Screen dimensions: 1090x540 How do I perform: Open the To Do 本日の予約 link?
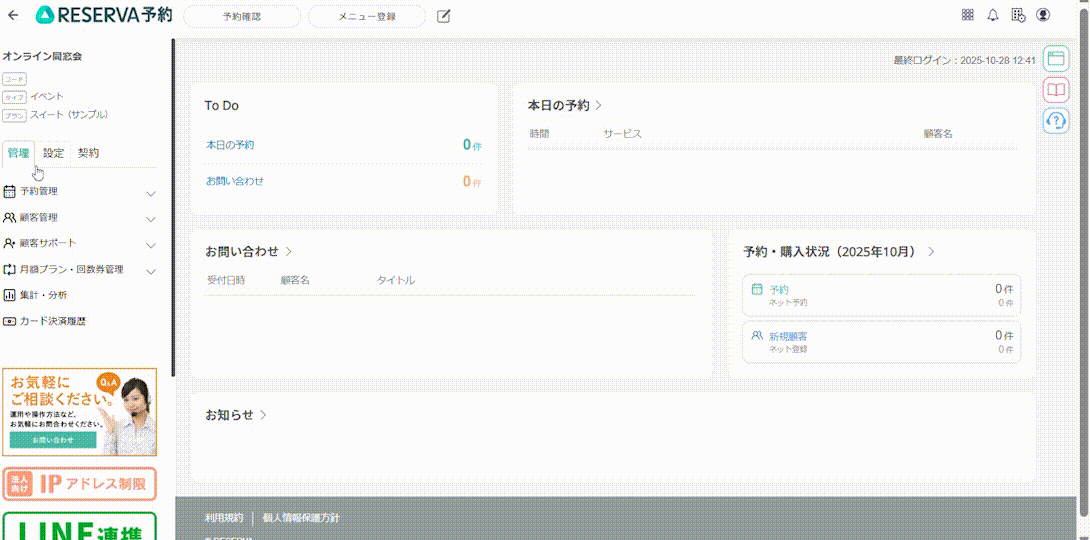pos(230,145)
